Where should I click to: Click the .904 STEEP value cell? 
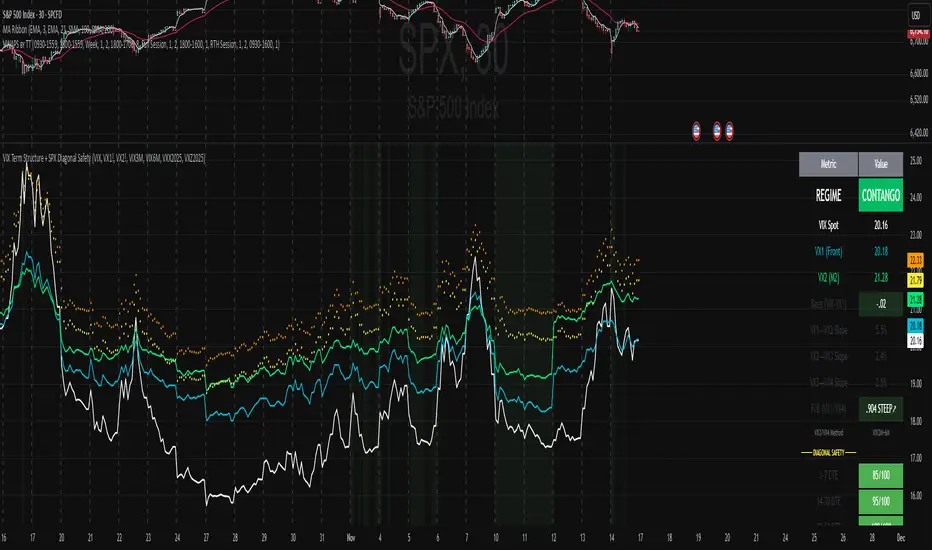tap(881, 409)
